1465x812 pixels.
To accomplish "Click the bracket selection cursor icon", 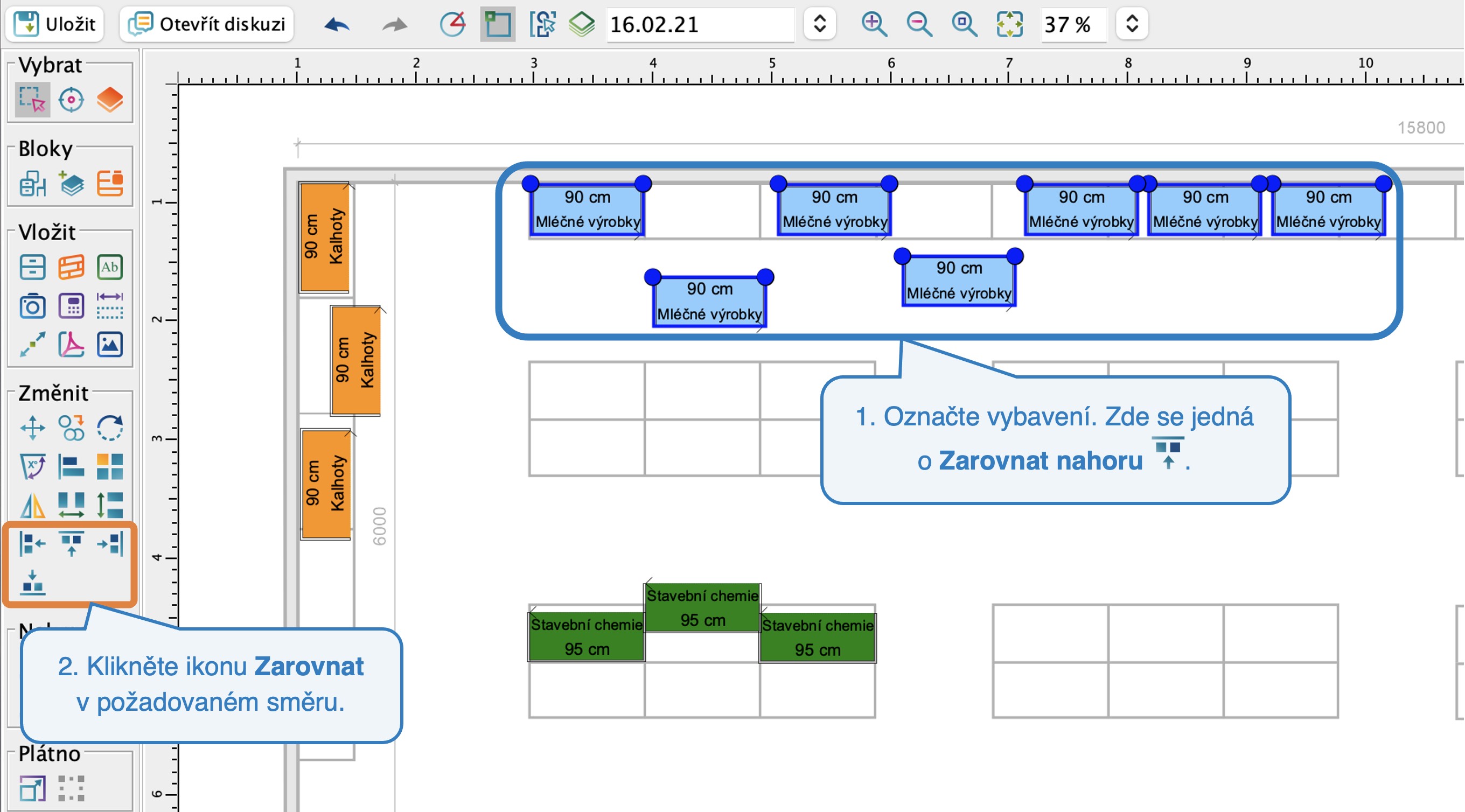I will [x=542, y=24].
